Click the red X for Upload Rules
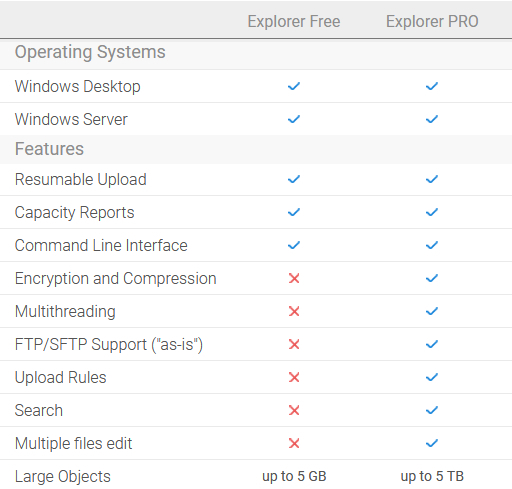The image size is (512, 489). click(x=294, y=377)
